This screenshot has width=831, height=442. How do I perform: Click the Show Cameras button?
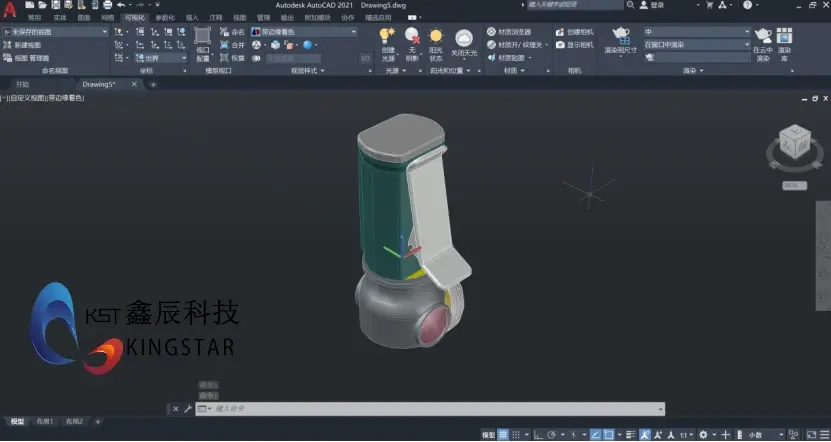575,45
